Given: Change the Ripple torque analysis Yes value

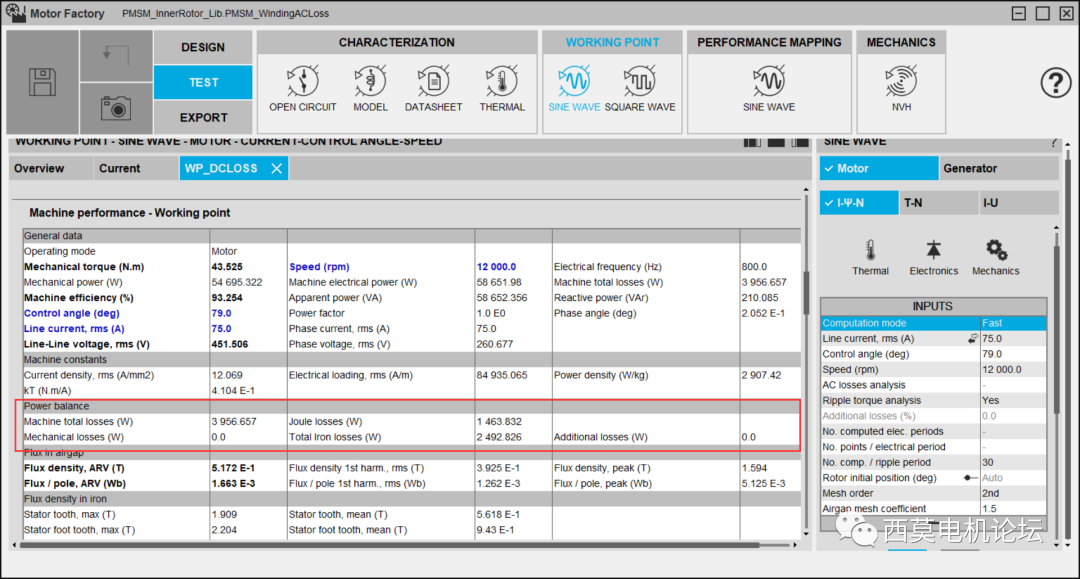Looking at the screenshot, I should point(1012,400).
